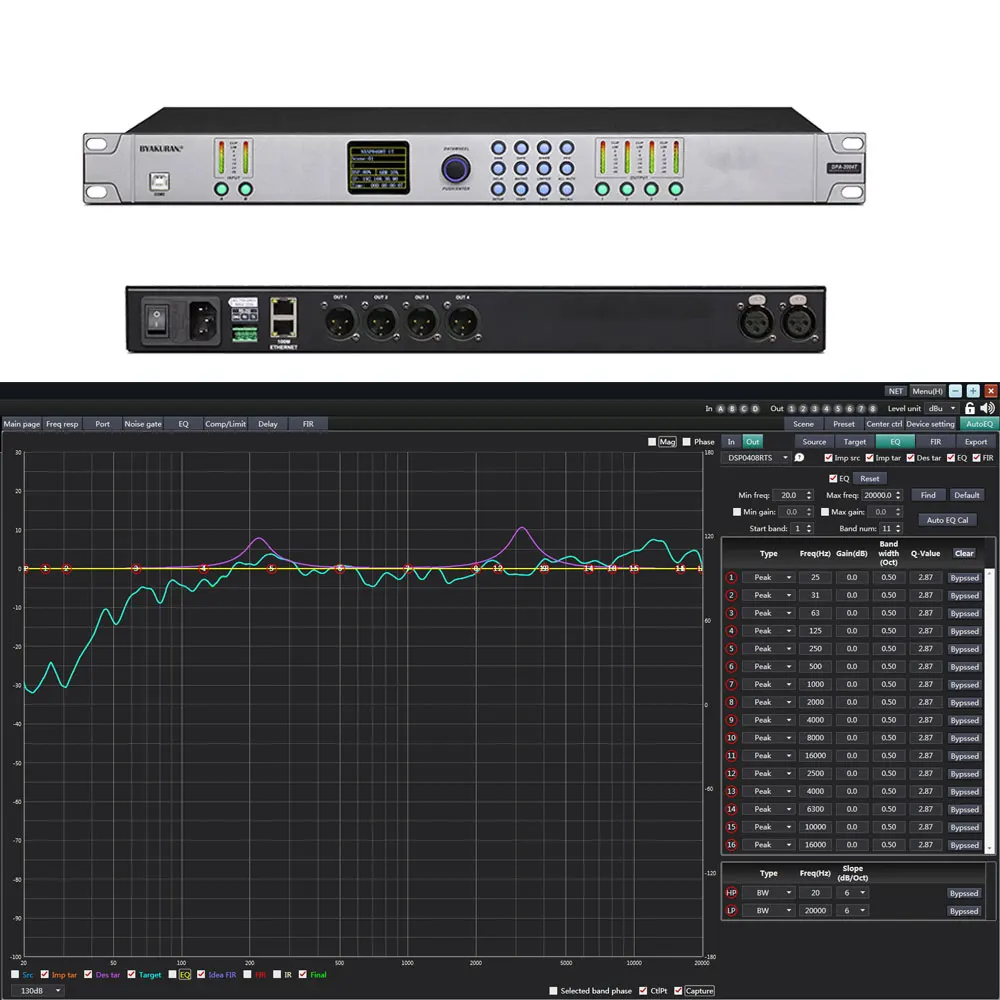Viewport: 1000px width, 1000px height.
Task: Open the 130dB range dropdown
Action: 39,991
